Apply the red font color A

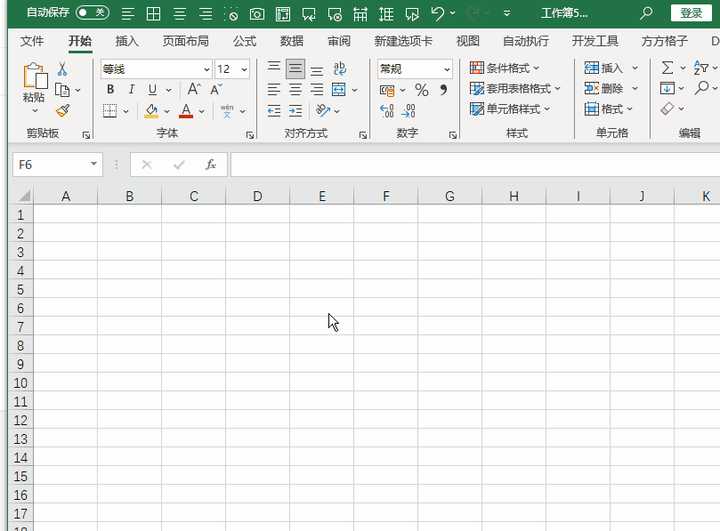pos(186,111)
